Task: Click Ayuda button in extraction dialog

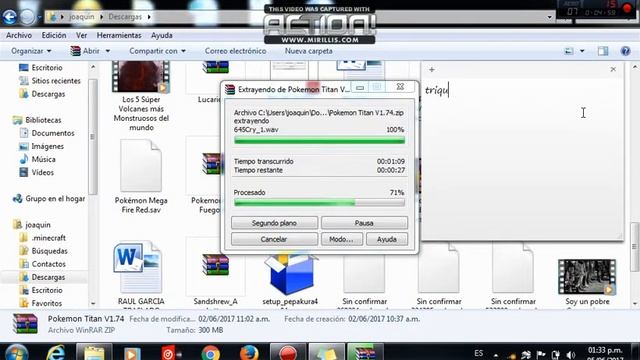Action: [387, 239]
